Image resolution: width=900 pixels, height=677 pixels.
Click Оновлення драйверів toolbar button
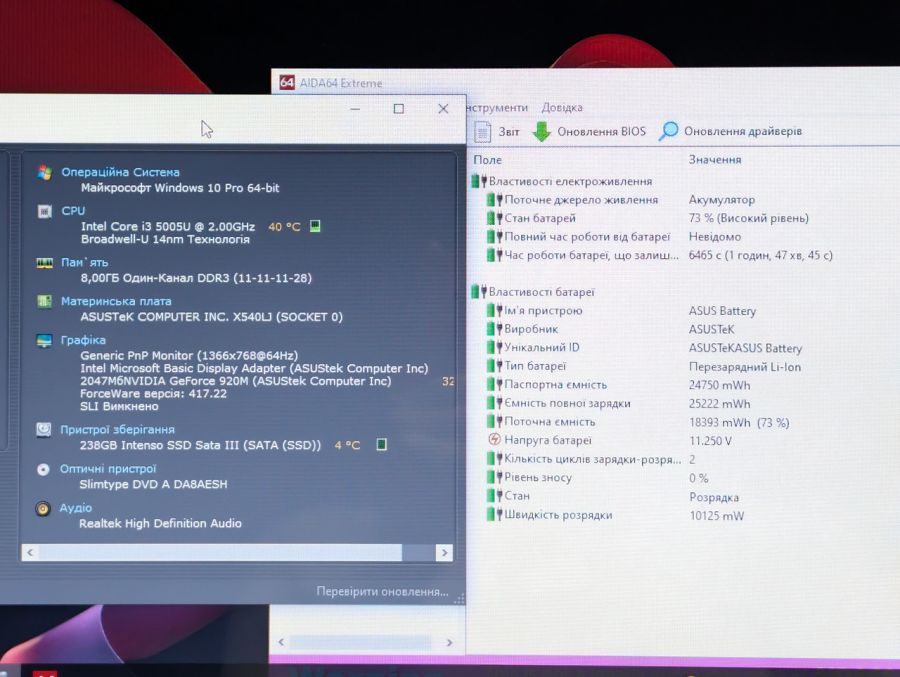click(x=730, y=131)
